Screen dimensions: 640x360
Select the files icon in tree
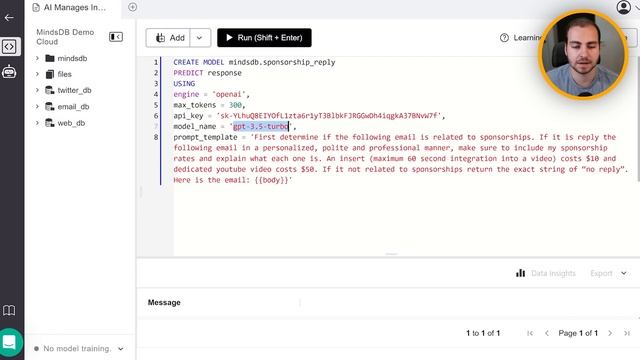coord(50,74)
